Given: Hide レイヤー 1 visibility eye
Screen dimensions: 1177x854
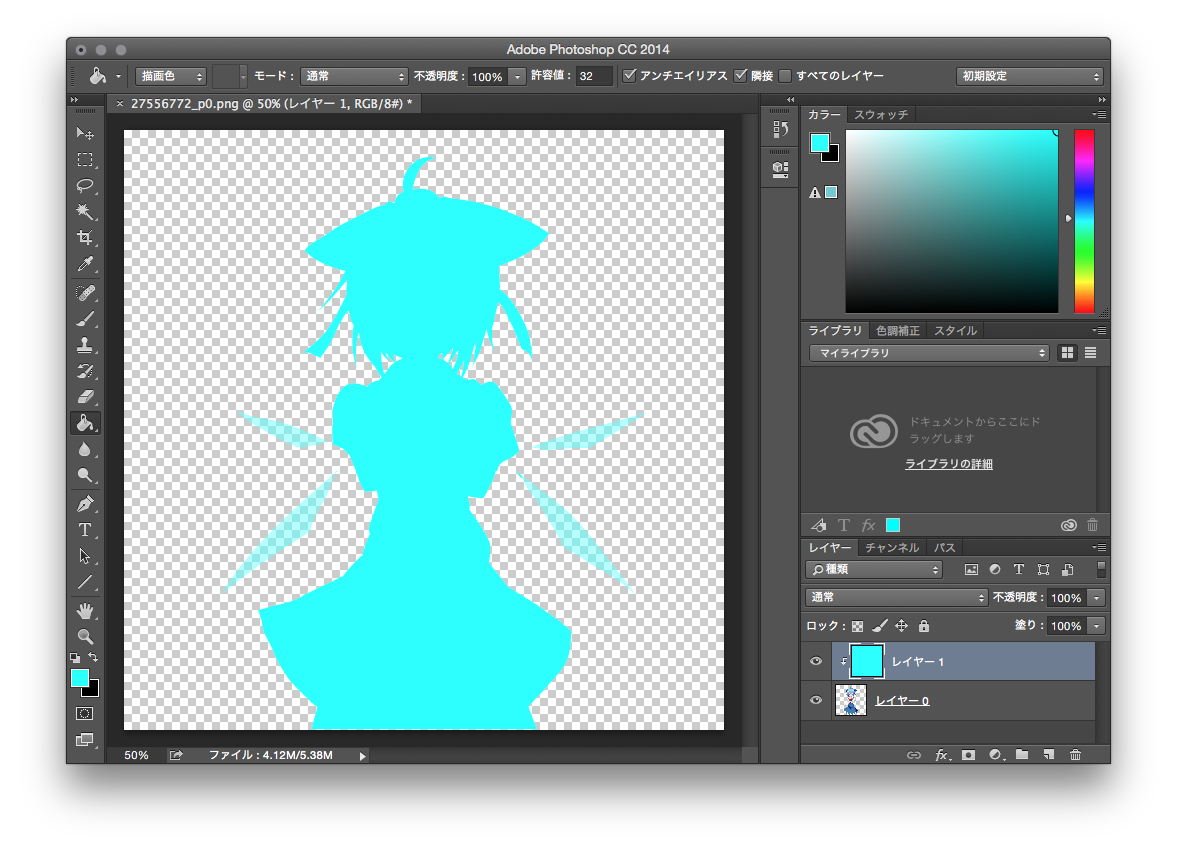Looking at the screenshot, I should coord(816,661).
